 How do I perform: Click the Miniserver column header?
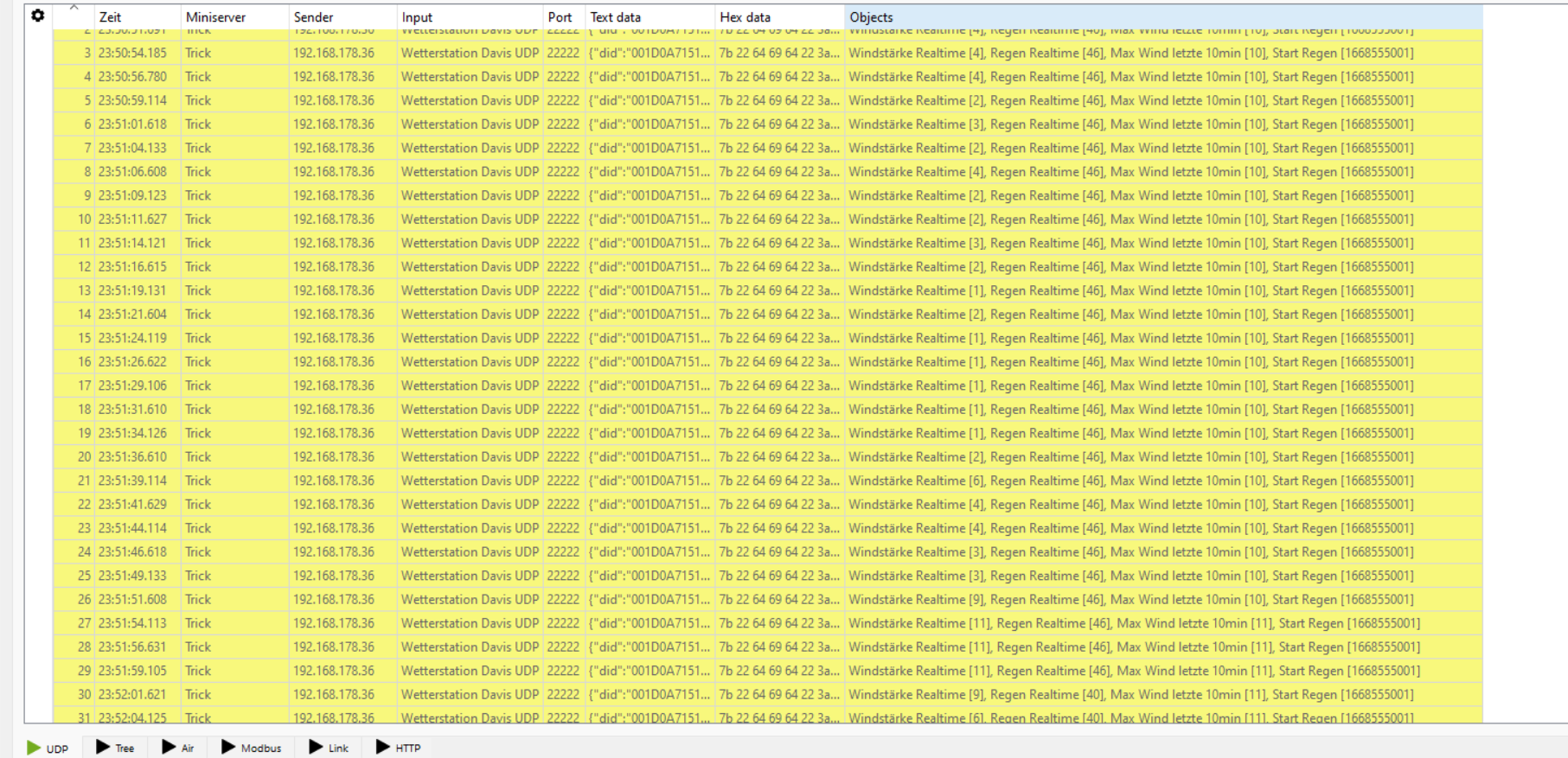pyautogui.click(x=234, y=17)
